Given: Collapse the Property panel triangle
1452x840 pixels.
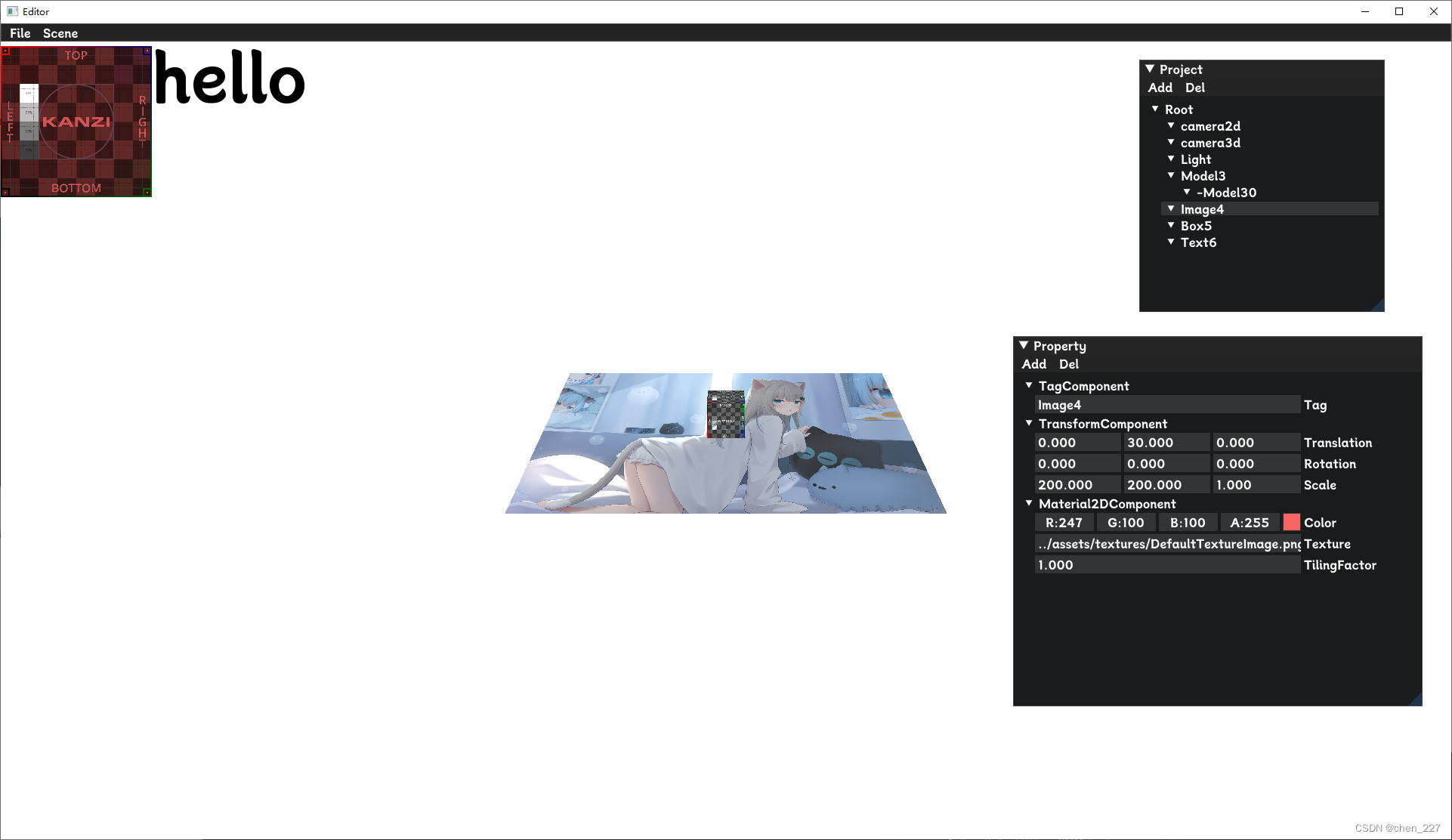Looking at the screenshot, I should click(1024, 345).
